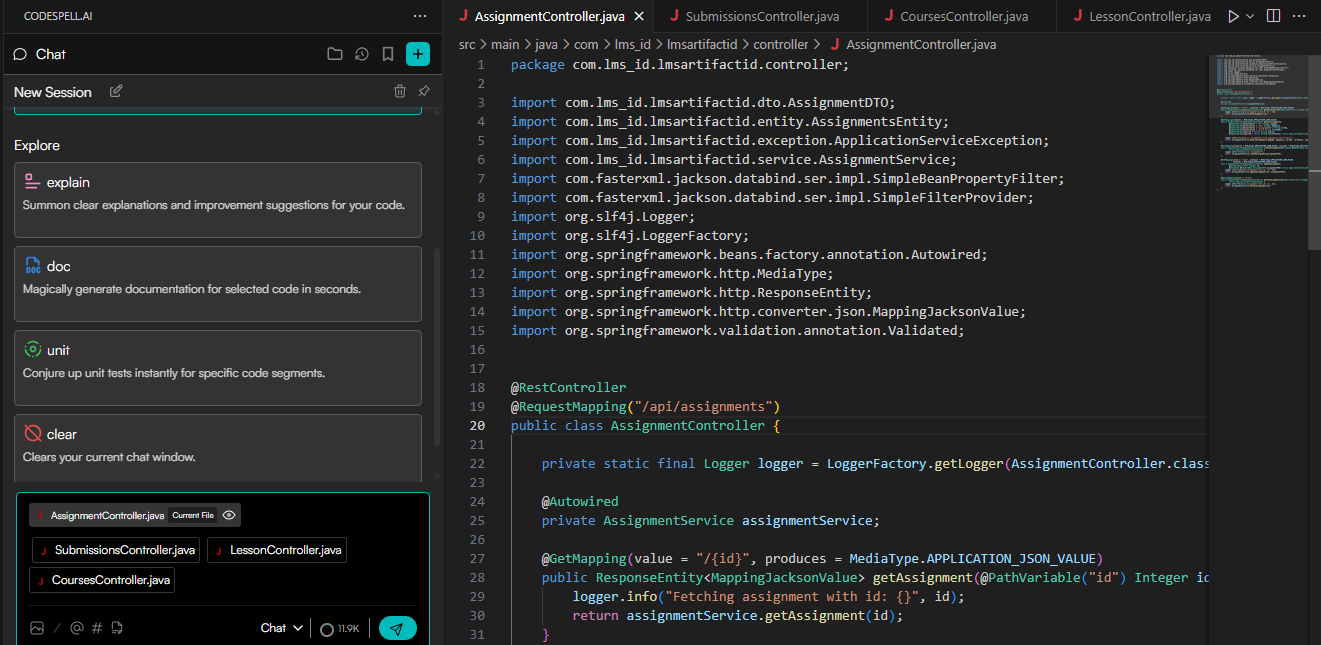This screenshot has width=1321, height=645.
Task: Run the Java file with play button
Action: click(1233, 16)
